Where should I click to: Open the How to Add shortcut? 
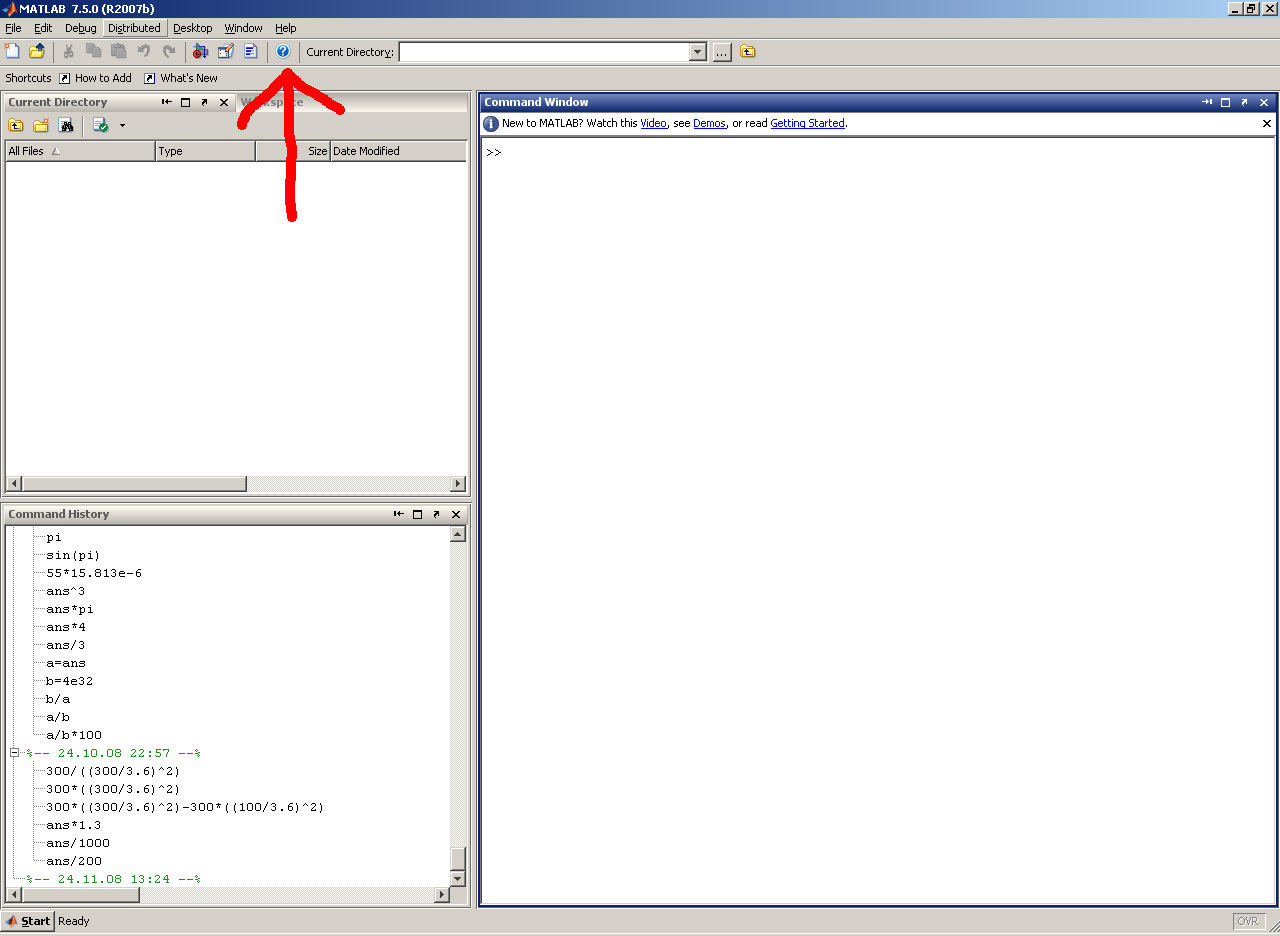pyautogui.click(x=95, y=78)
